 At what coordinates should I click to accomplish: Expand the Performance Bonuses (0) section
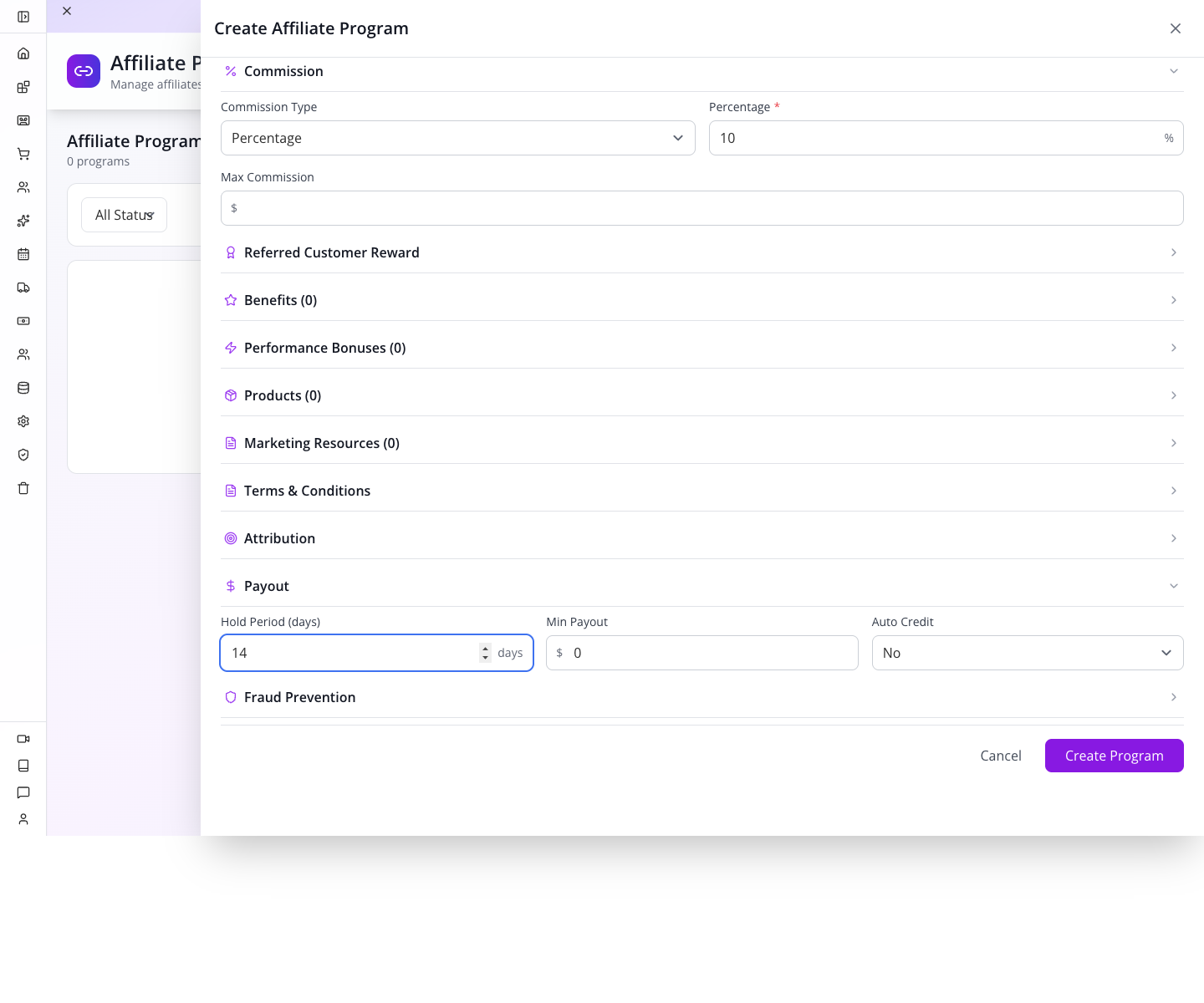click(x=702, y=348)
